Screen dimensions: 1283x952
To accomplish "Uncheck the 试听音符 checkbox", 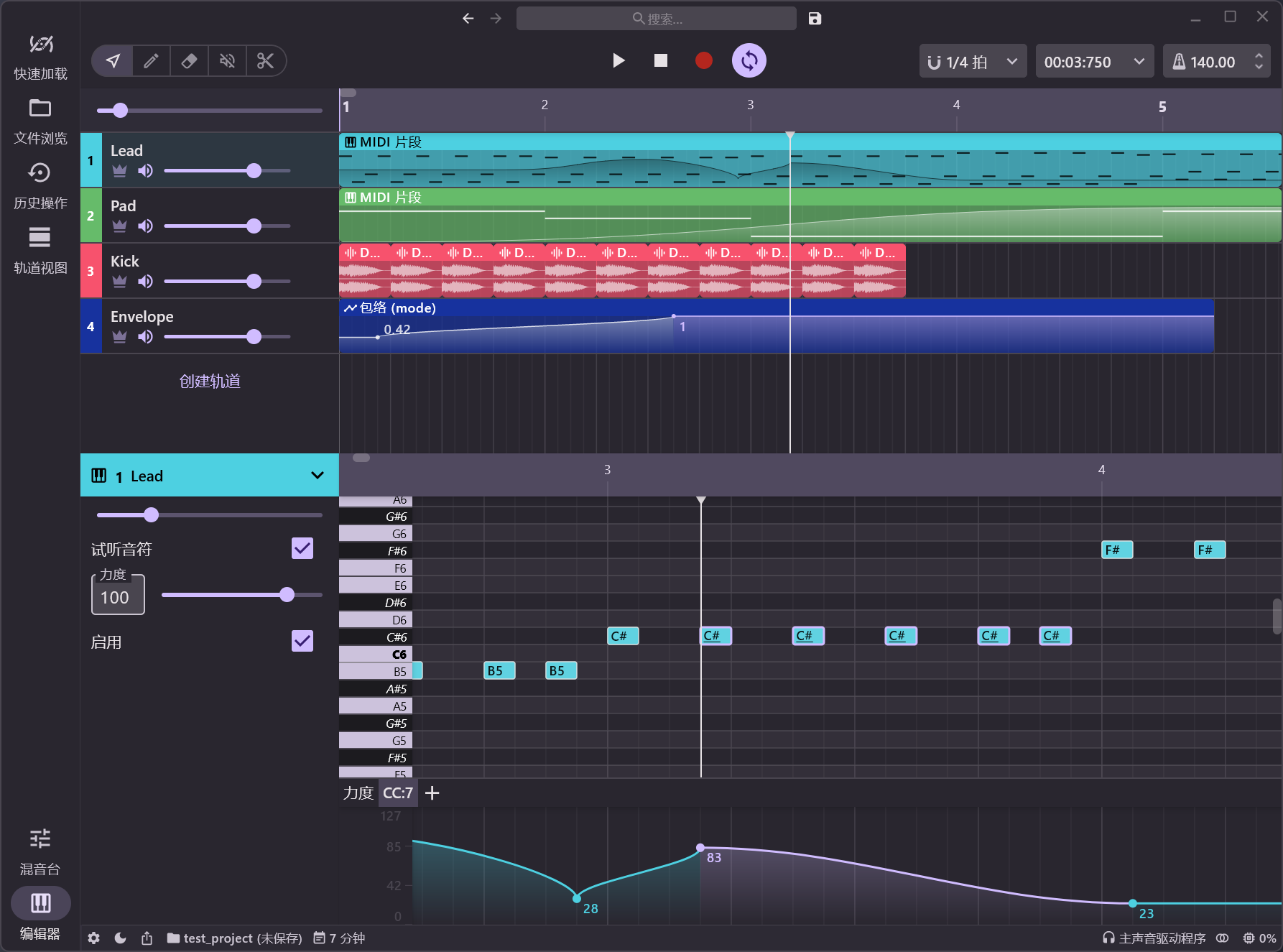I will [302, 549].
